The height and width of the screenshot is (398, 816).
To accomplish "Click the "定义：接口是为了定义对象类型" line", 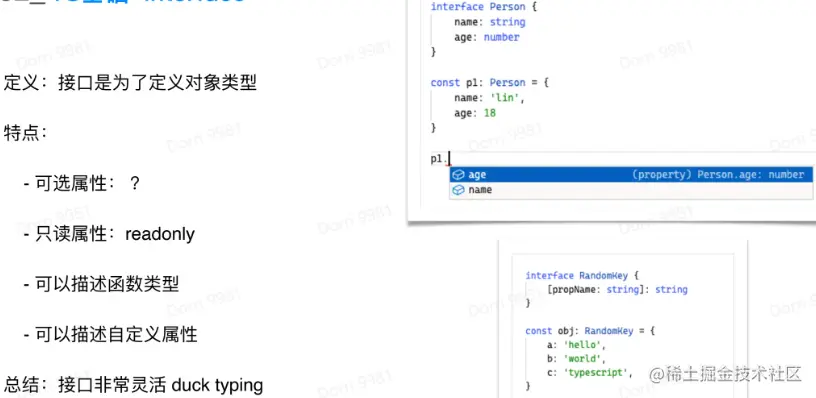I will coord(130,83).
